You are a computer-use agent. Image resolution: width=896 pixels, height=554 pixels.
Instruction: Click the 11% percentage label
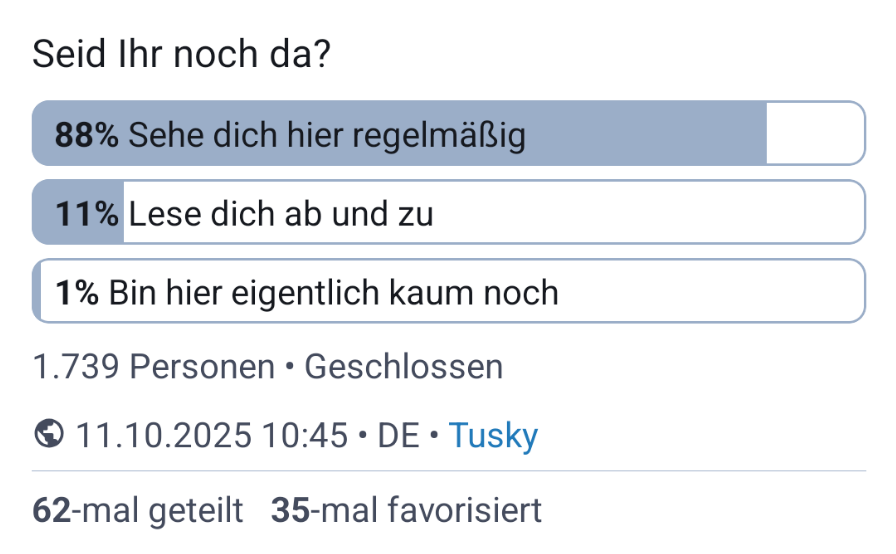pos(87,213)
